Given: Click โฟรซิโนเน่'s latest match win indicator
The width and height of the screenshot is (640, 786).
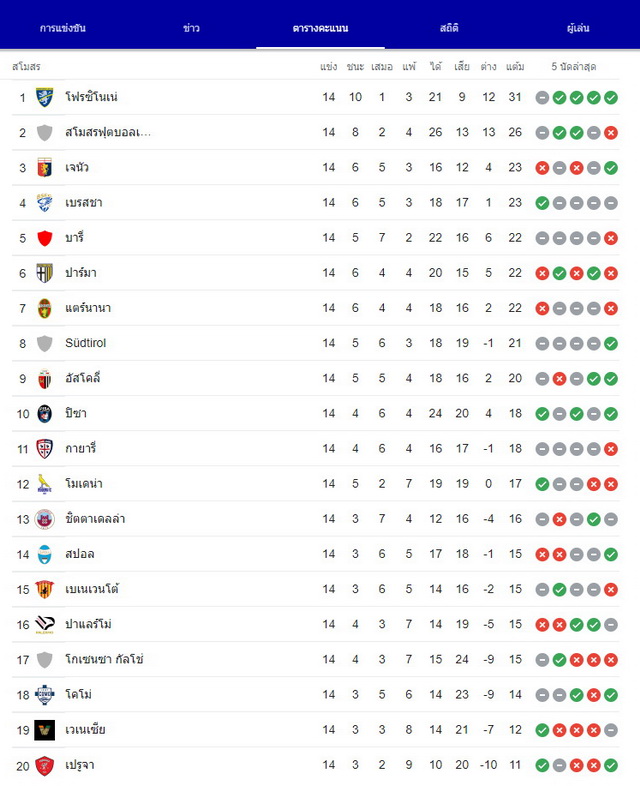Looking at the screenshot, I should [x=610, y=98].
